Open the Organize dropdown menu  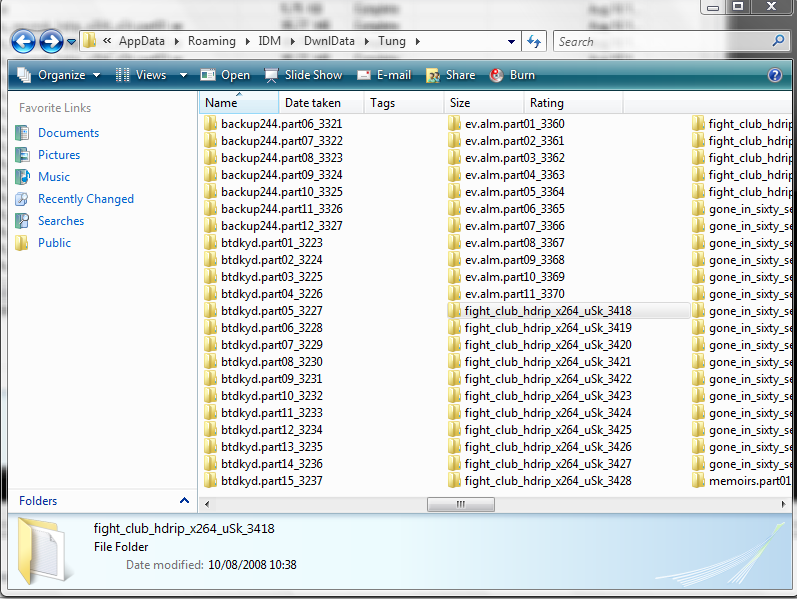click(x=59, y=75)
